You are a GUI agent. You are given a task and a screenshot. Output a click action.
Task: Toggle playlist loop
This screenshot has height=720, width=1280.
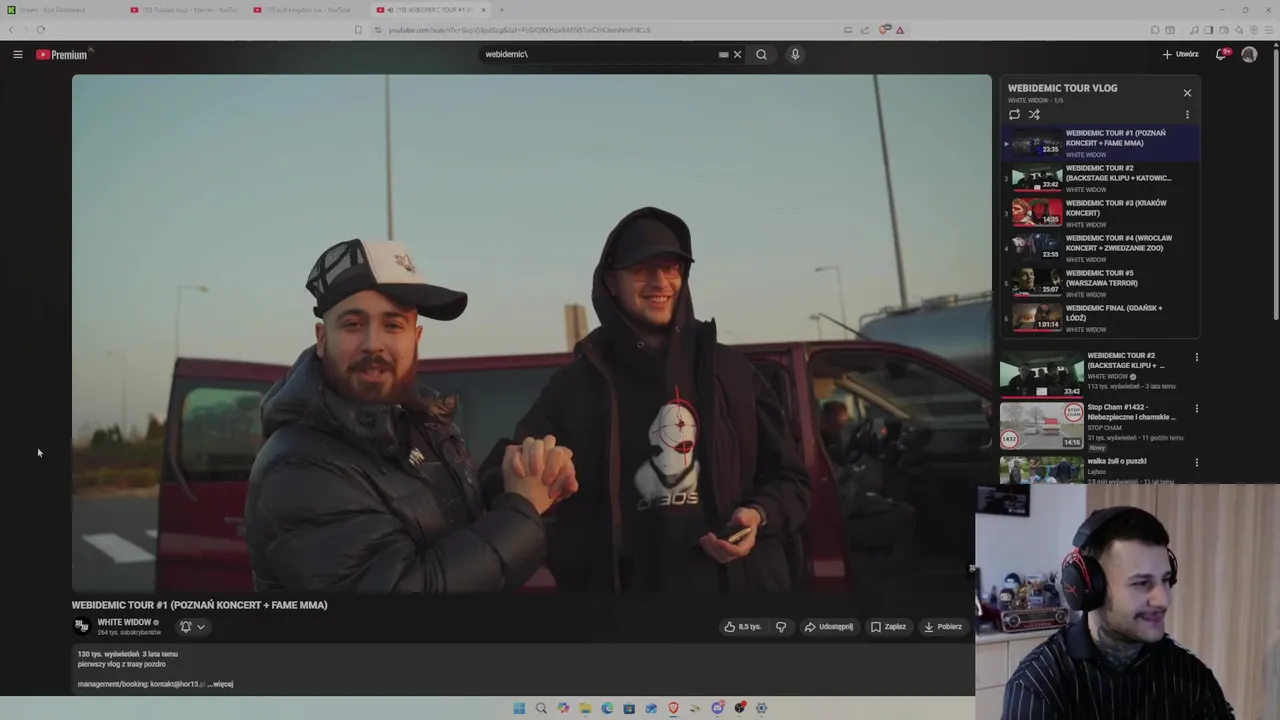point(1014,114)
